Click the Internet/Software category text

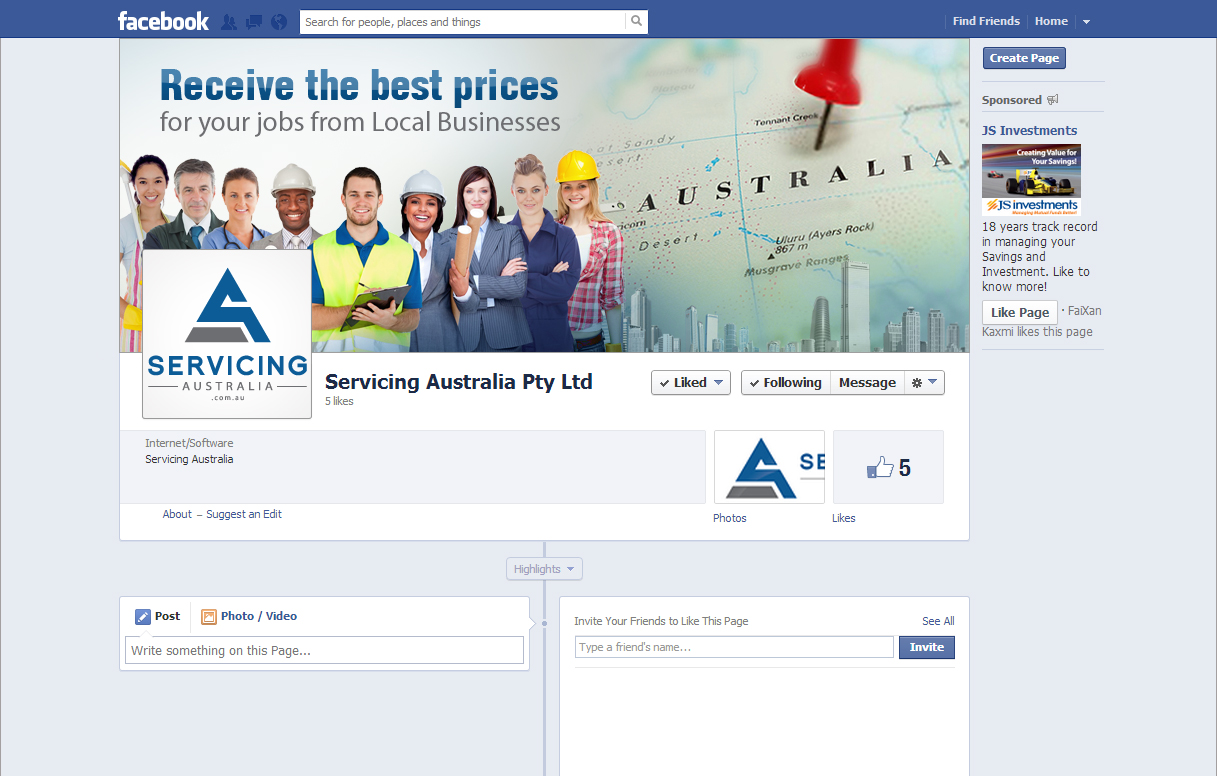(x=189, y=443)
